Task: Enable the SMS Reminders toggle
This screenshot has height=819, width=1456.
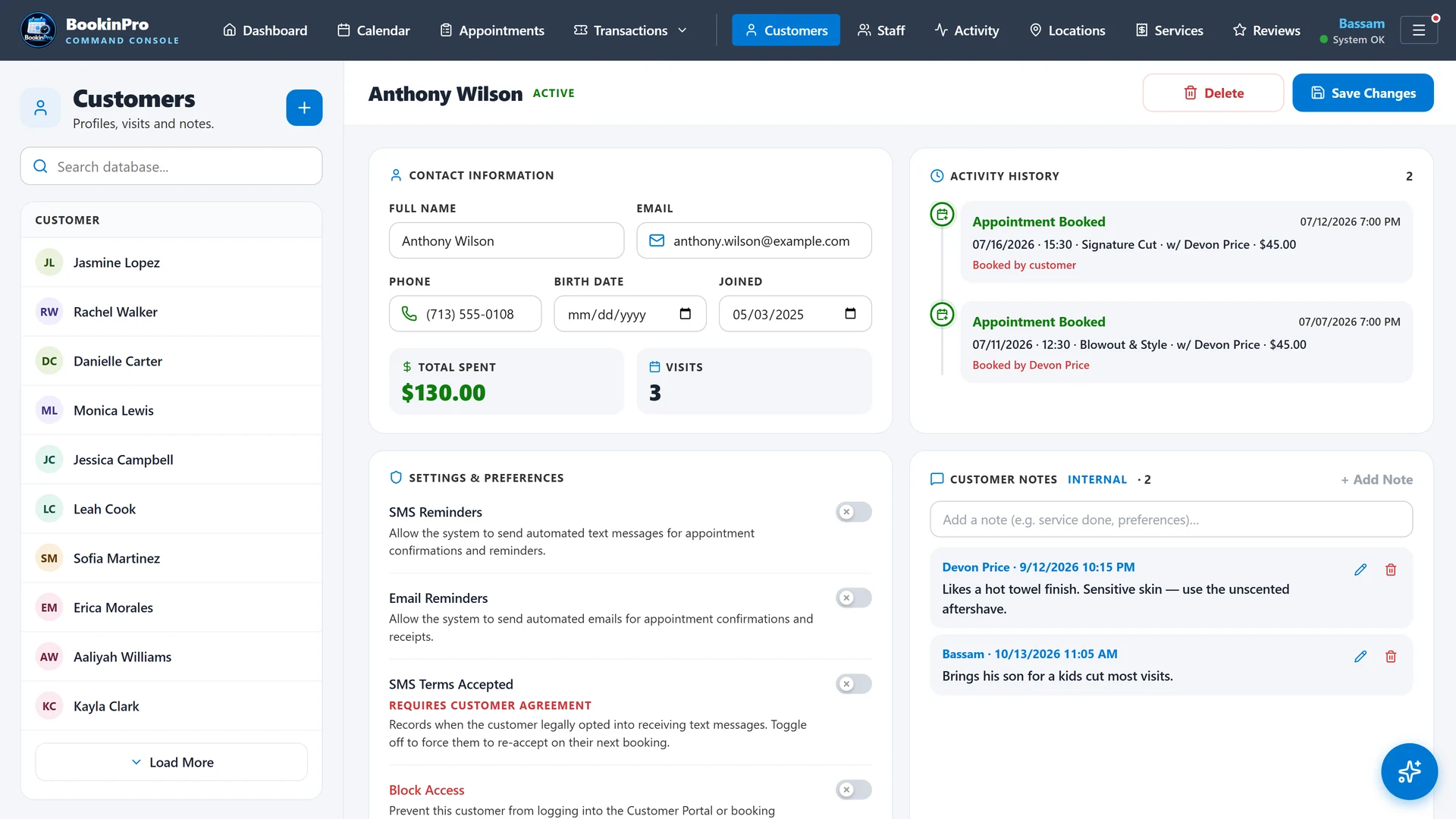Action: point(854,512)
